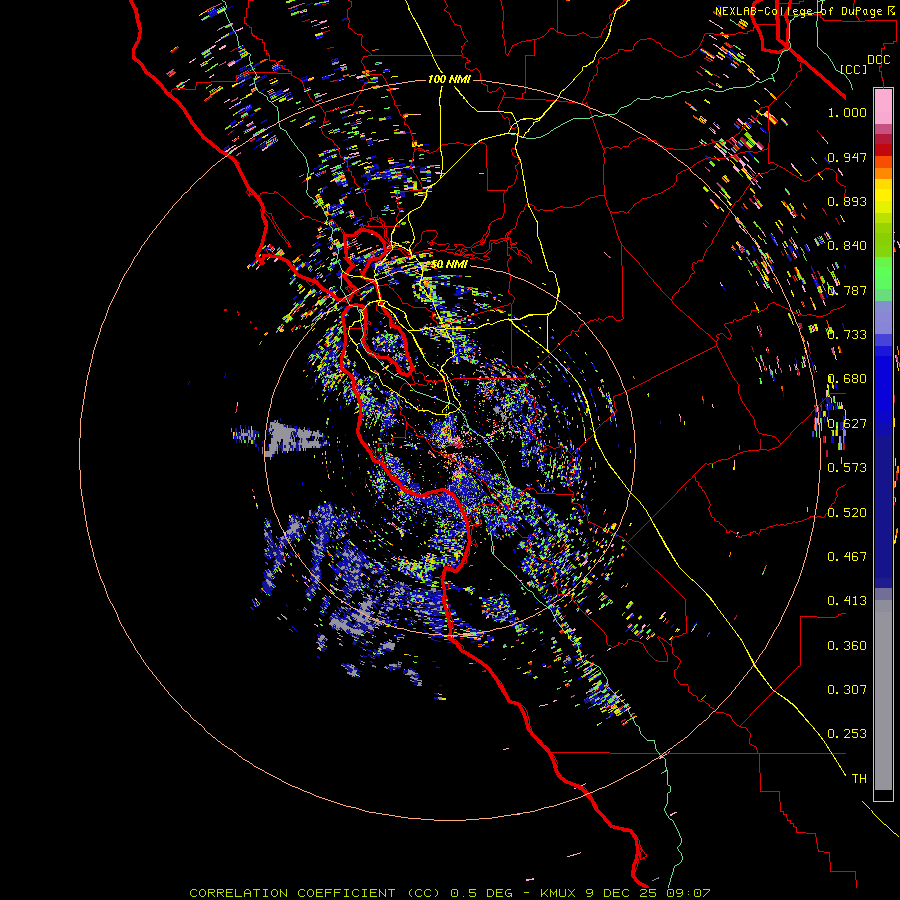900x900 pixels.
Task: Click the [CC] legend unit label
Action: point(854,69)
